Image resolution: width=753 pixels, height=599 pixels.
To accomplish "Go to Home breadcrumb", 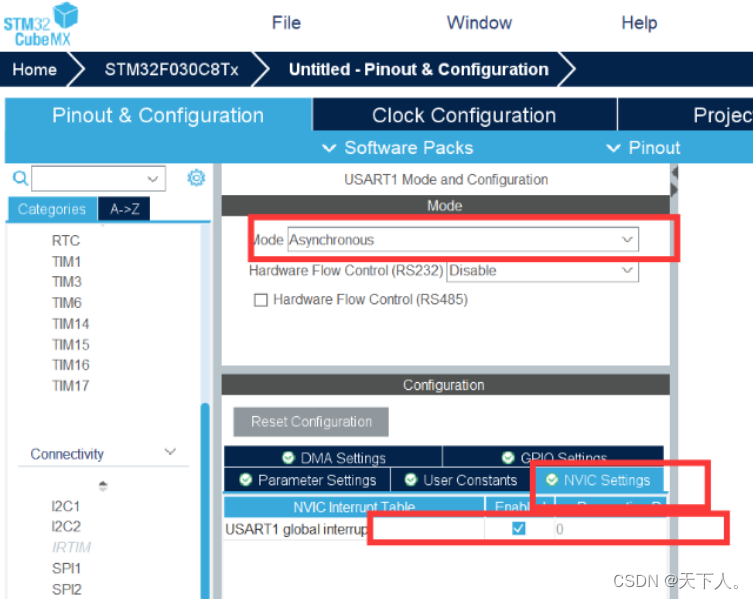I will [x=35, y=69].
